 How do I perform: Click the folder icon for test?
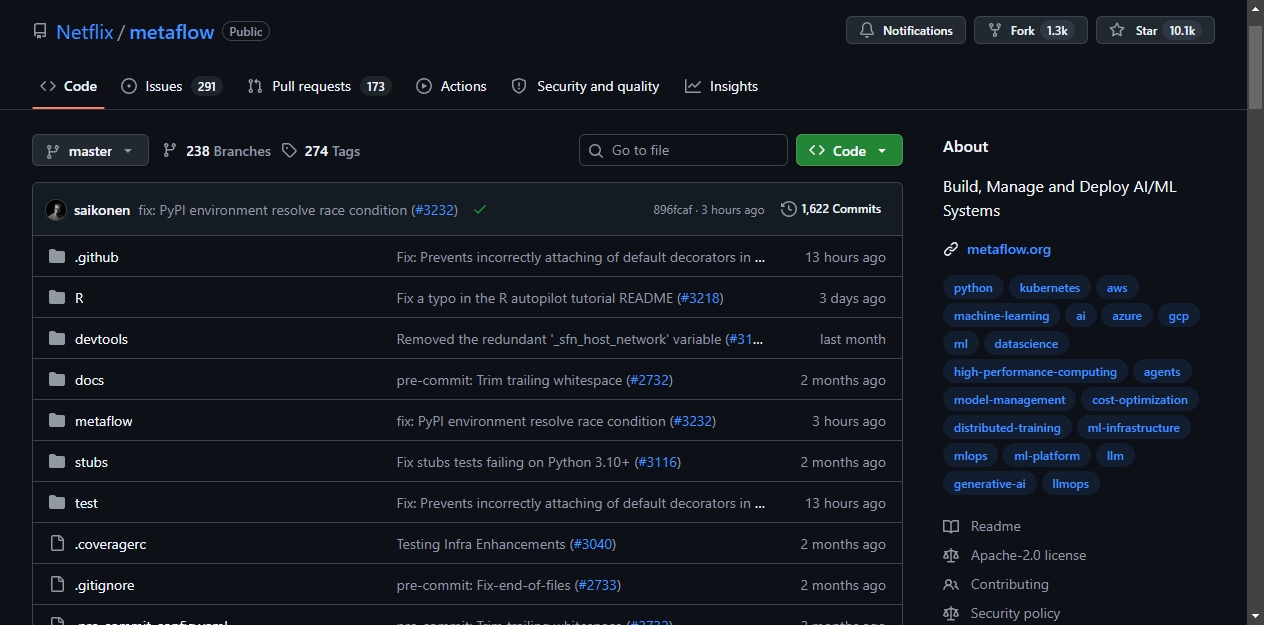point(57,503)
